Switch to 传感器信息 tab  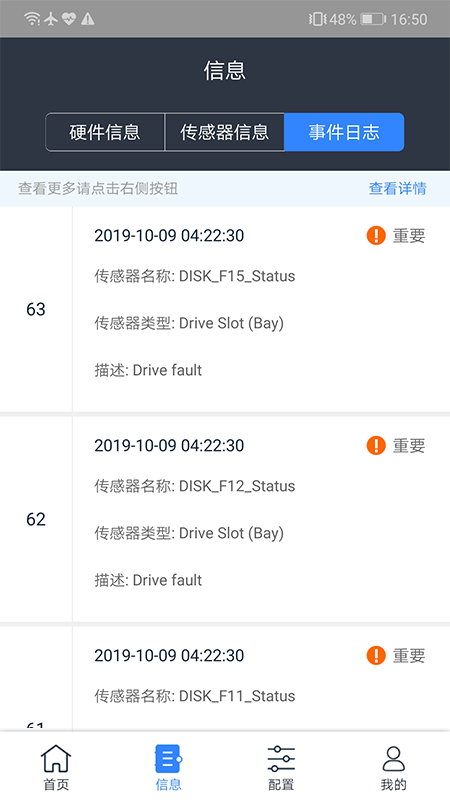(x=224, y=132)
